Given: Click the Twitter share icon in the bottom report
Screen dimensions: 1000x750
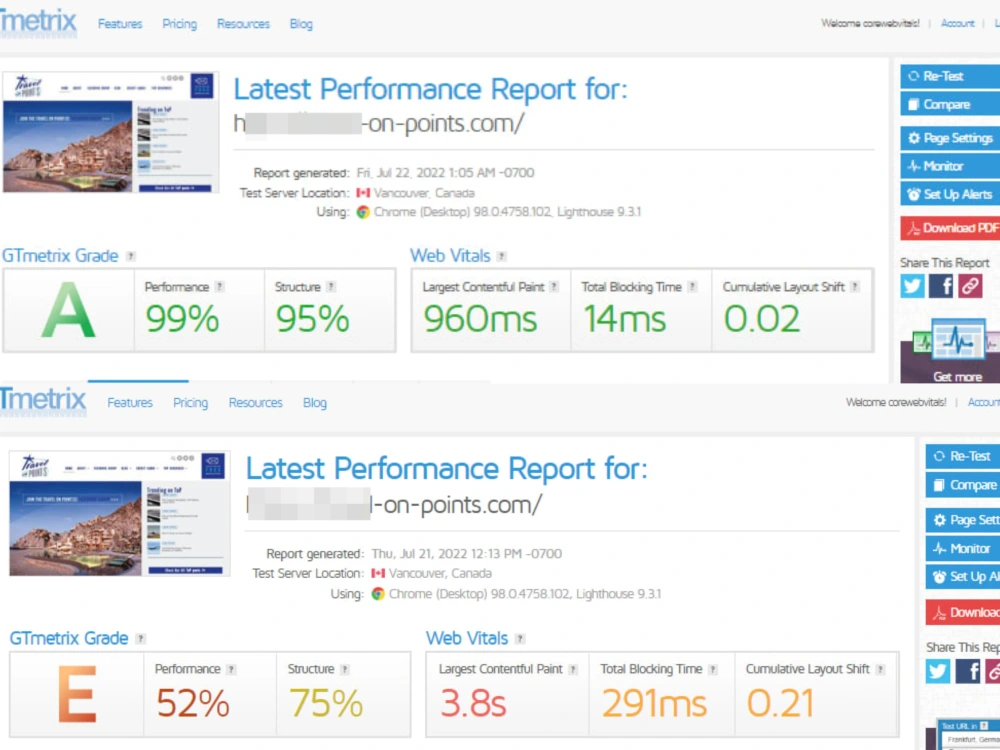Looking at the screenshot, I should point(938,672).
